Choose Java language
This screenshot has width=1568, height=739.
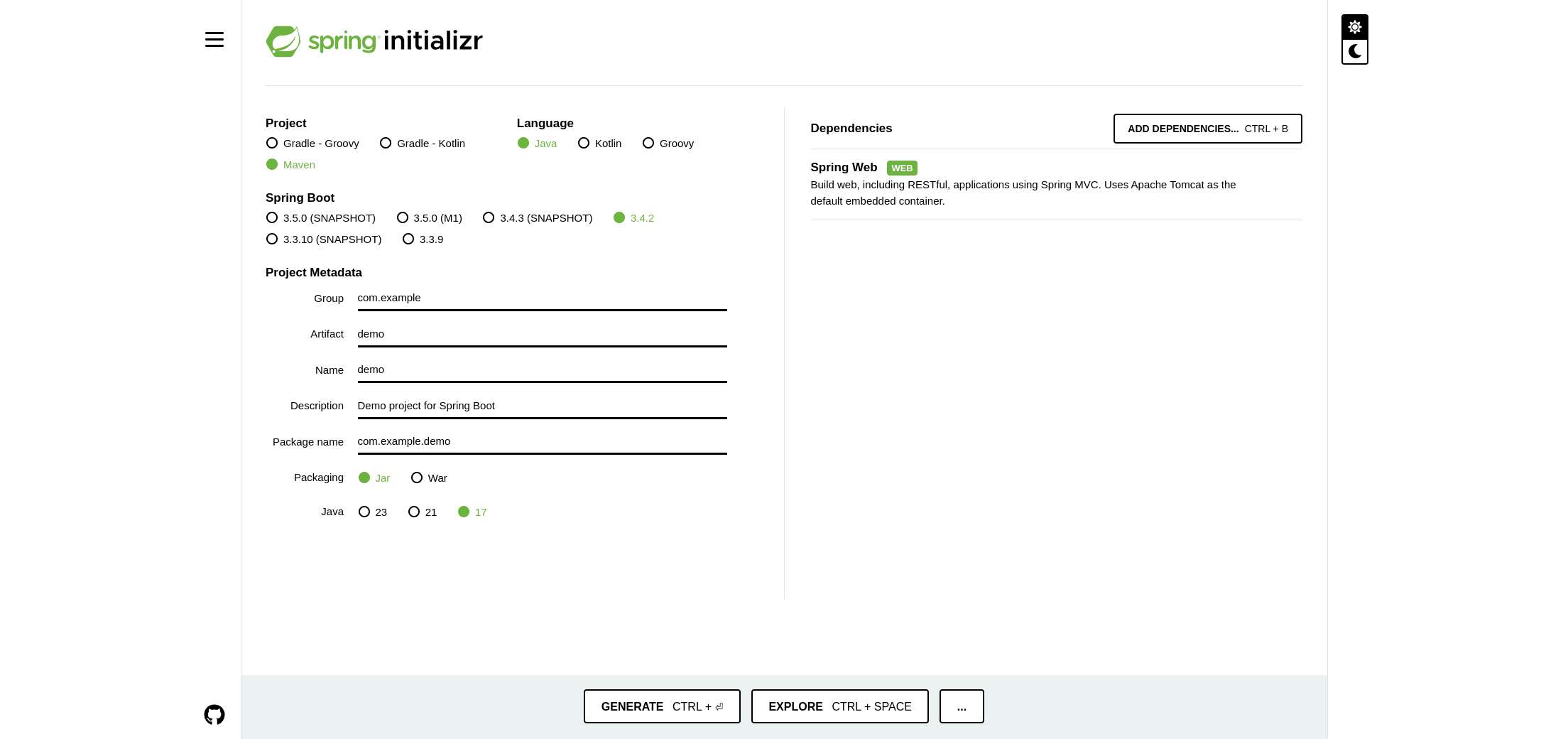tap(537, 144)
